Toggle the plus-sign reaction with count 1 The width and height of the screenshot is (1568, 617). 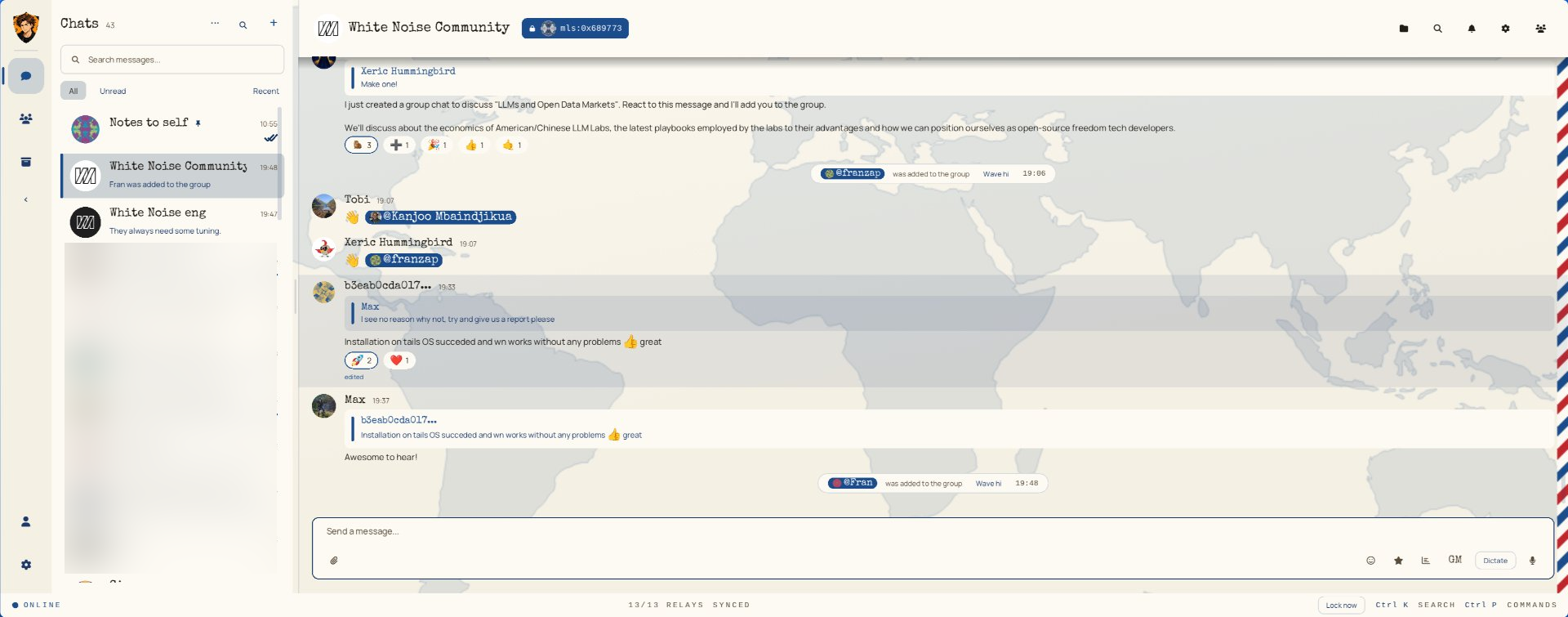[399, 145]
